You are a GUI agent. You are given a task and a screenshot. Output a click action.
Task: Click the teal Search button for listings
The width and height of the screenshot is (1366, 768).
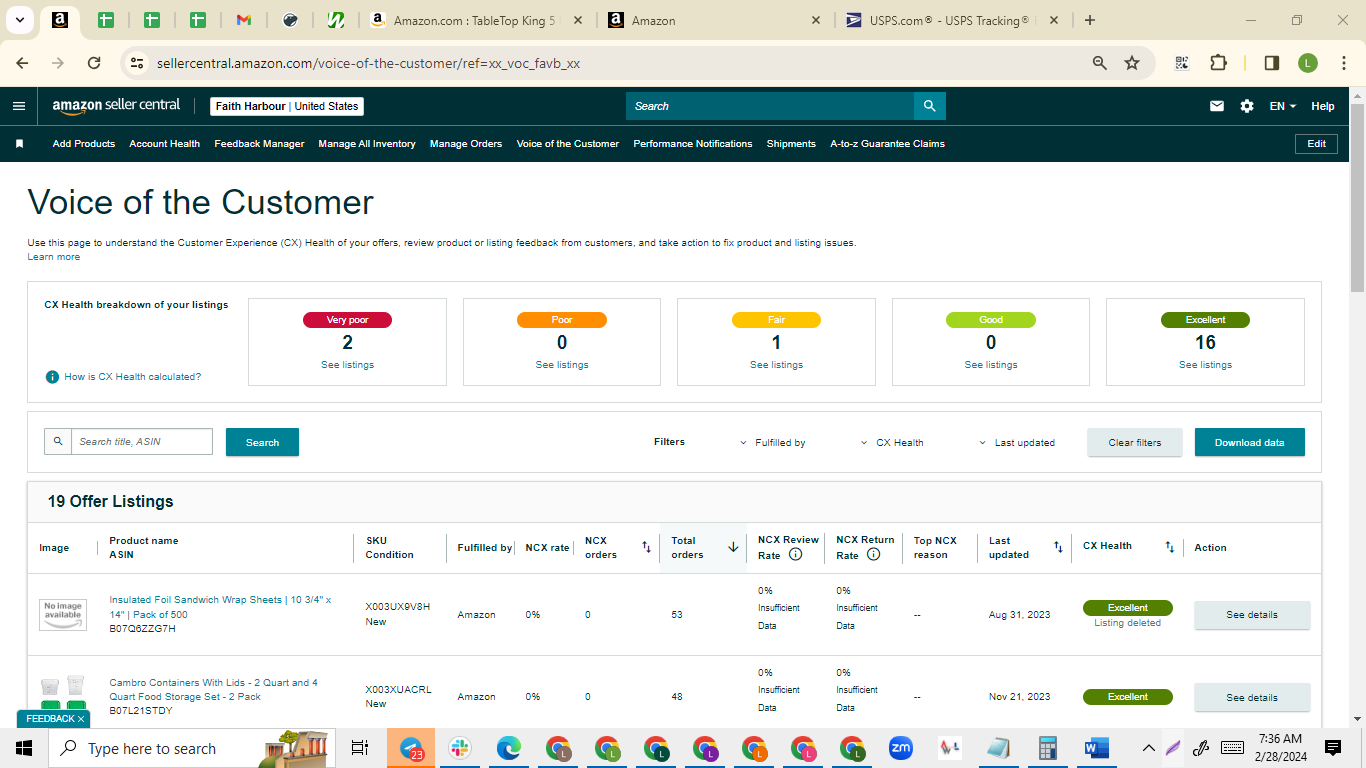pyautogui.click(x=262, y=442)
